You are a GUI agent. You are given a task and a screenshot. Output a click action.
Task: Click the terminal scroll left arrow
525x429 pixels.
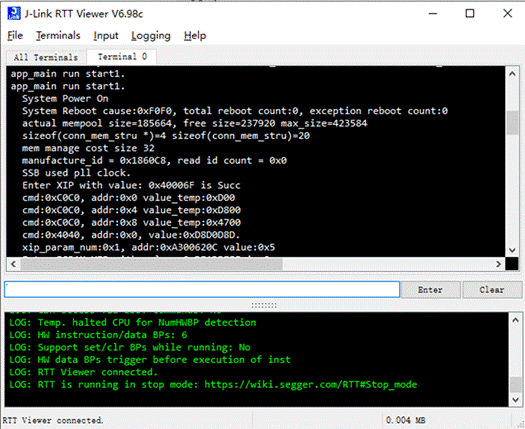(x=13, y=264)
